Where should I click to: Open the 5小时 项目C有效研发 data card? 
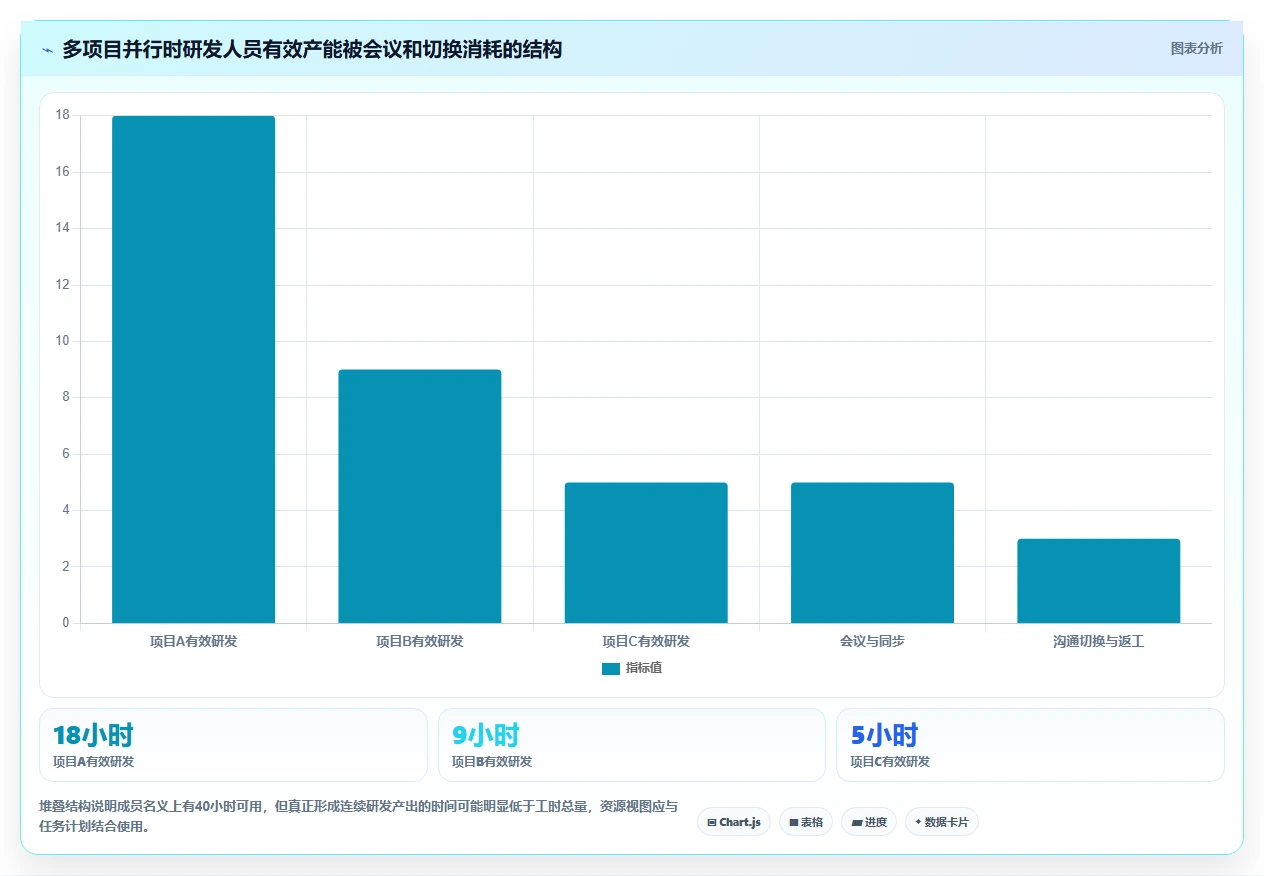(1030, 745)
